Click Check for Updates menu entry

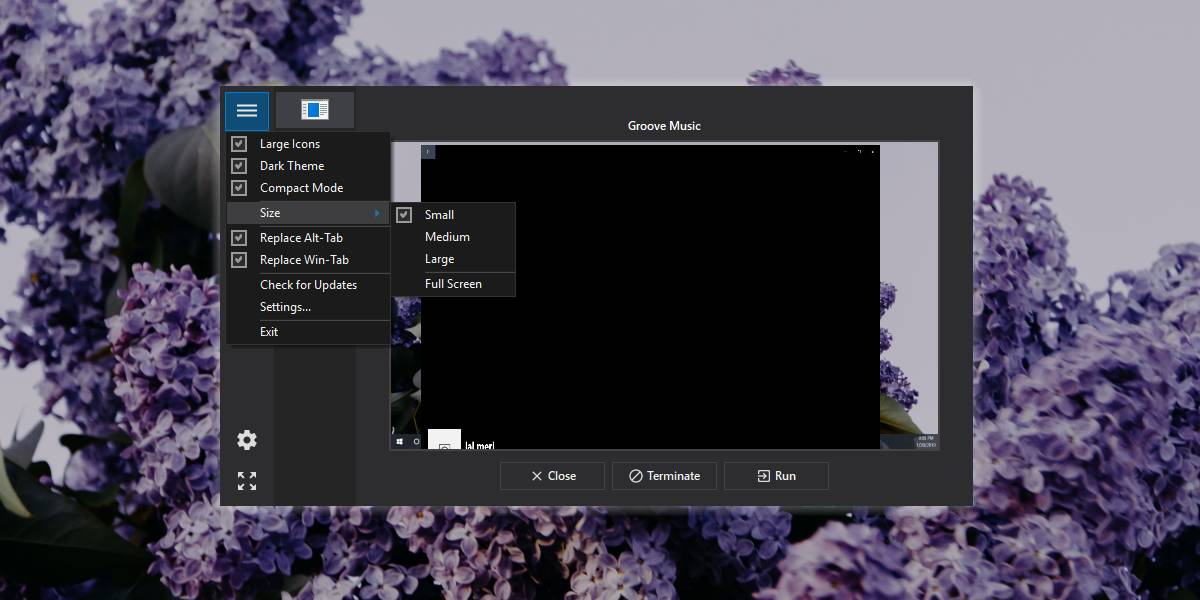tap(308, 285)
